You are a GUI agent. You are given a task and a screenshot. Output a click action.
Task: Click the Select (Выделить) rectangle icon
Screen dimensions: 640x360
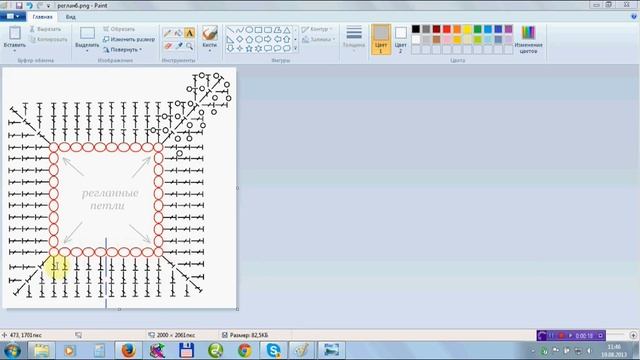tap(87, 33)
